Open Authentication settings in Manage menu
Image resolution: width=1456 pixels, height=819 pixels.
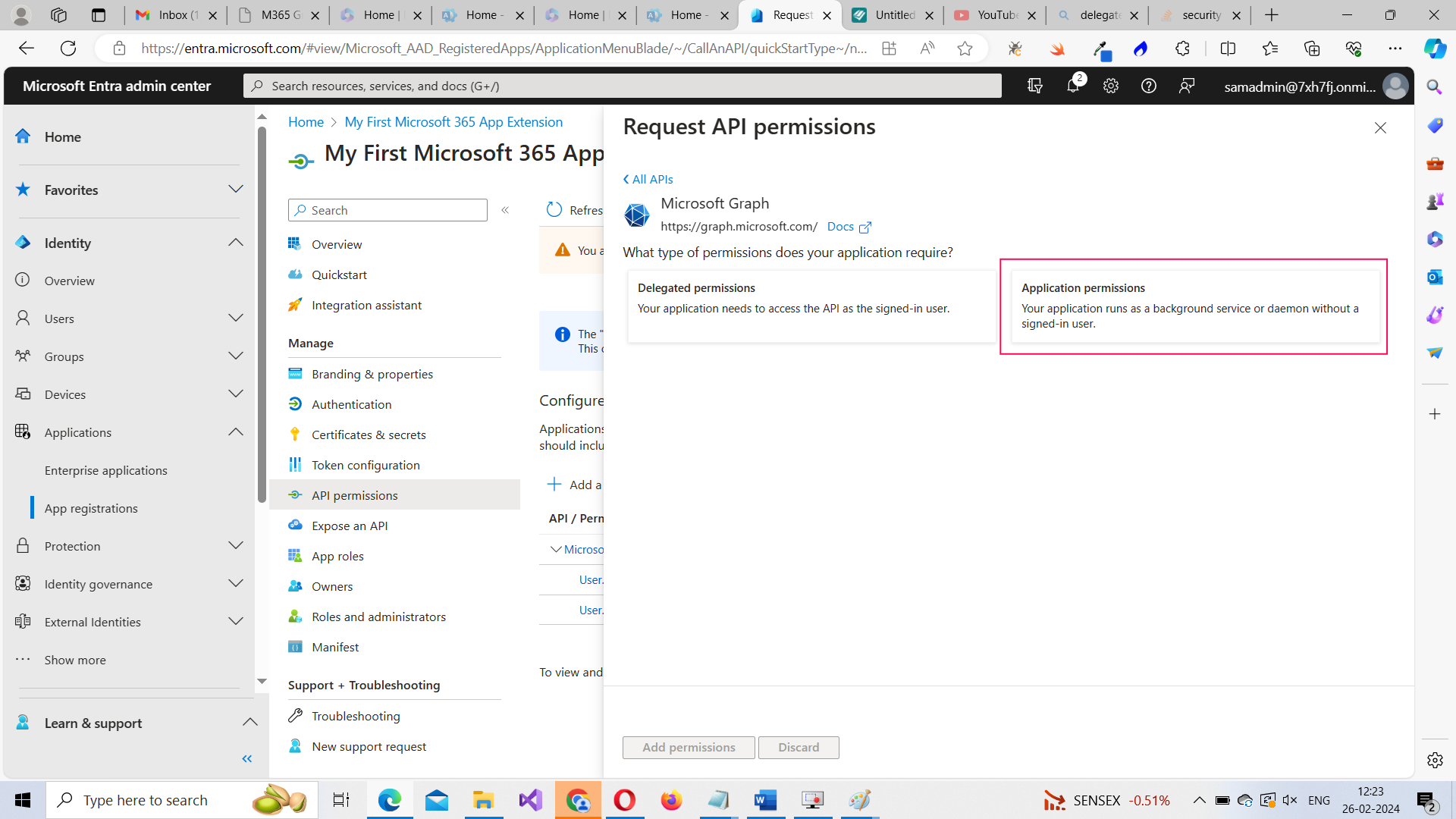tap(350, 404)
